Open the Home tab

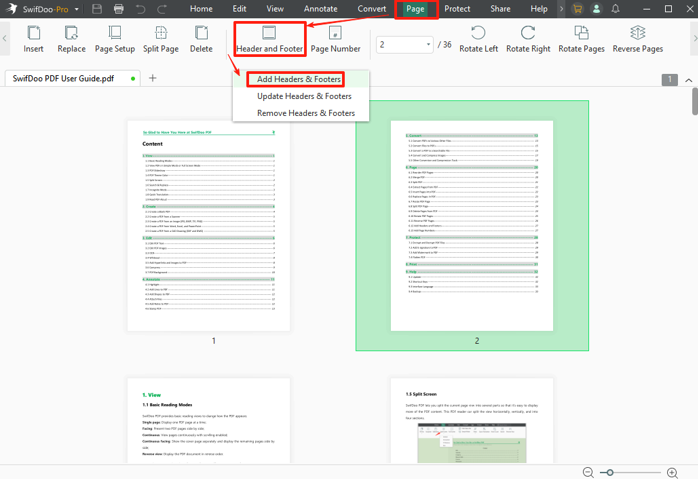coord(201,9)
